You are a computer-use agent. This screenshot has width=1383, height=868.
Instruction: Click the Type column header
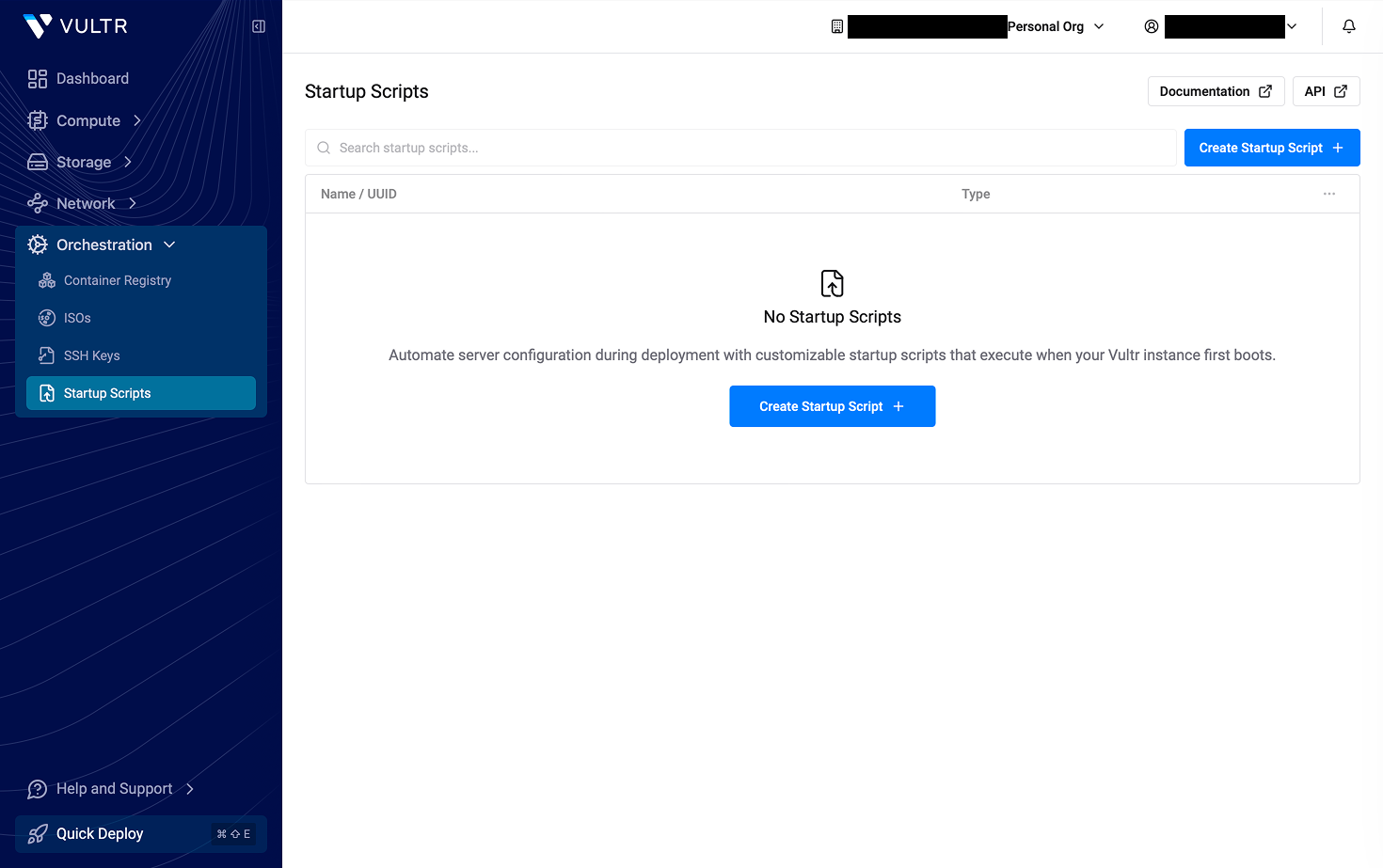pyautogui.click(x=976, y=194)
